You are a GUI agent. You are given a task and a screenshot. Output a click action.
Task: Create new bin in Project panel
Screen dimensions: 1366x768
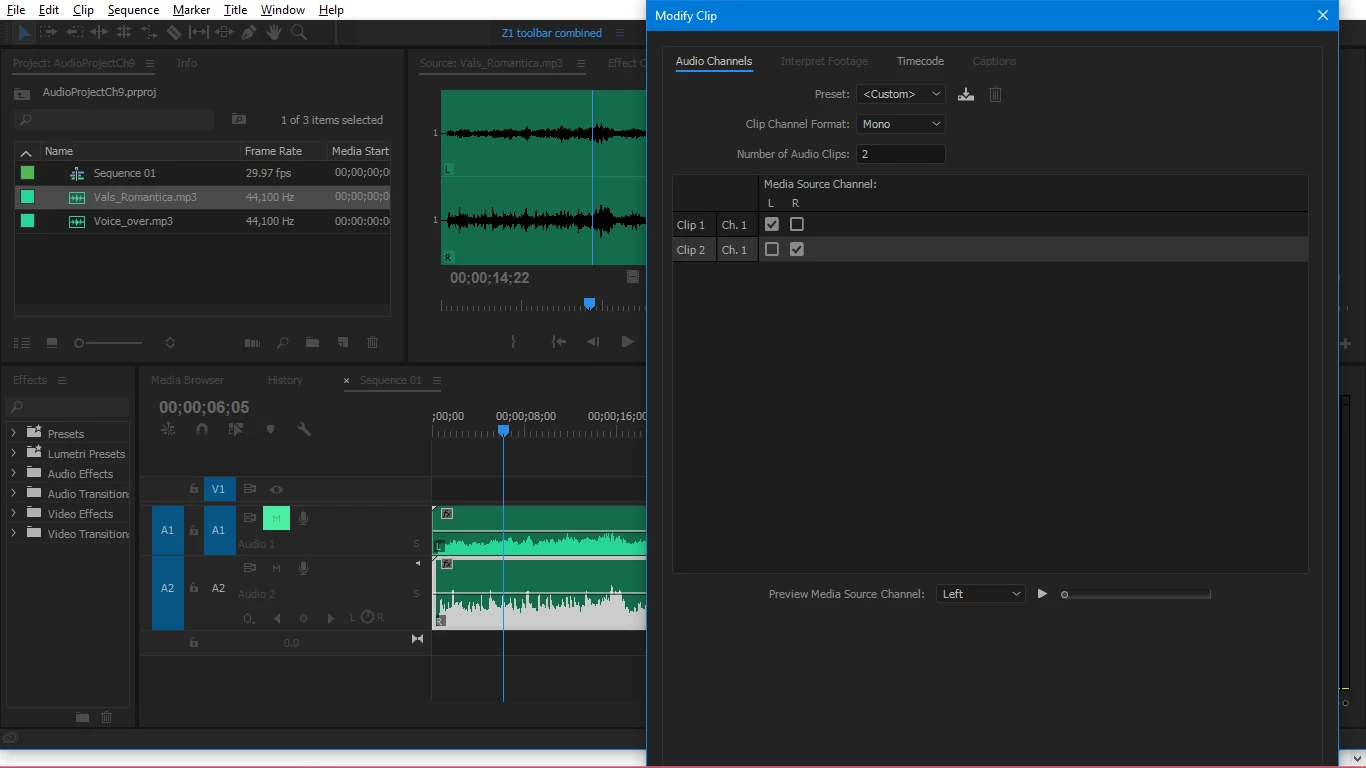312,343
